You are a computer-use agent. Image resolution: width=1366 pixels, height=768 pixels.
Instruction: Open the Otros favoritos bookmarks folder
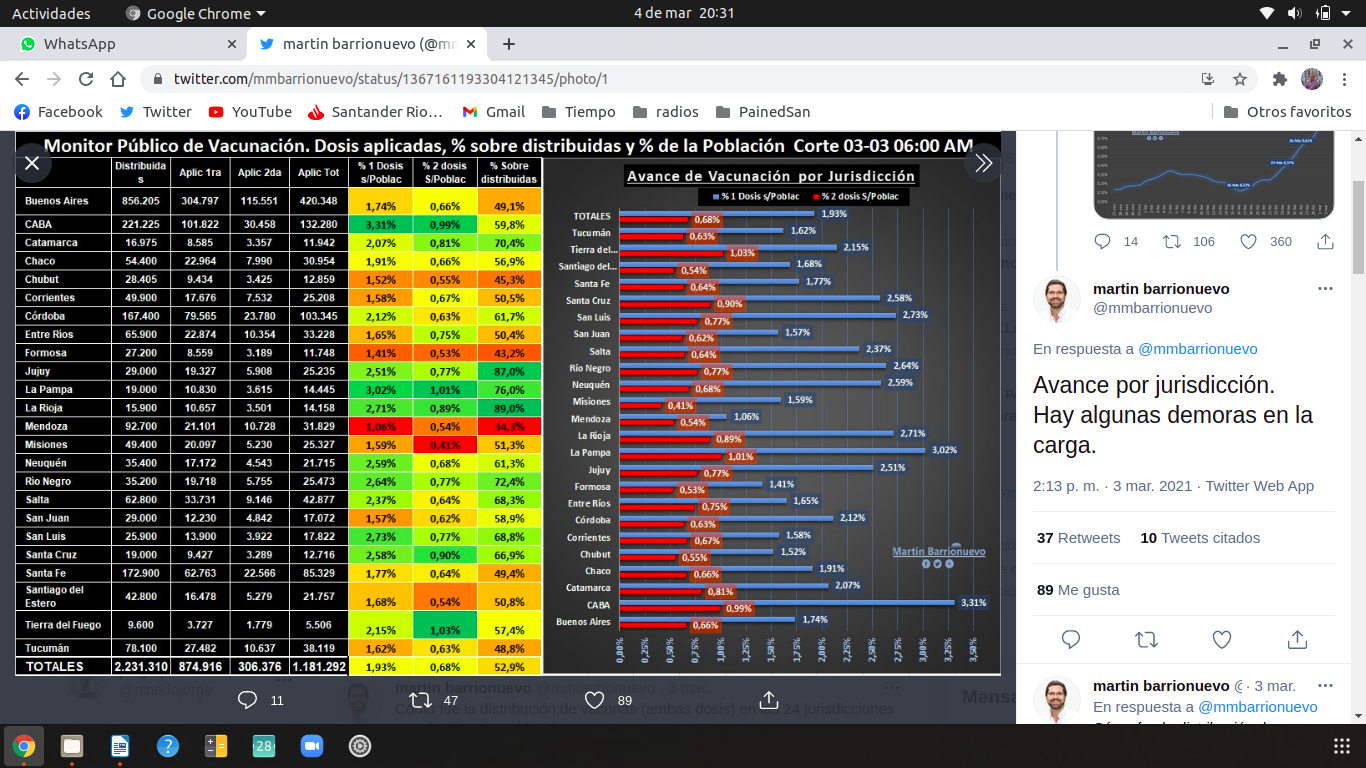click(1286, 112)
